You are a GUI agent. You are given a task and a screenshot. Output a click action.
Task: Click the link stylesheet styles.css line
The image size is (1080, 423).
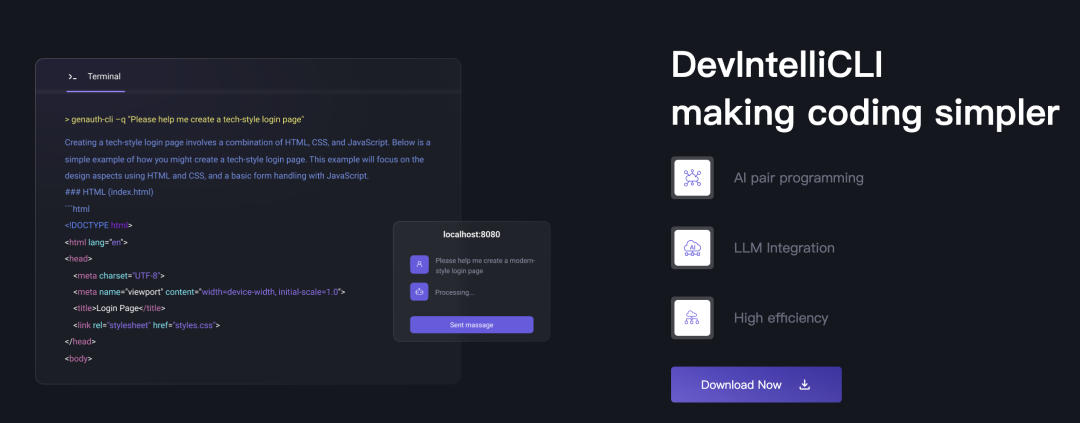146,325
